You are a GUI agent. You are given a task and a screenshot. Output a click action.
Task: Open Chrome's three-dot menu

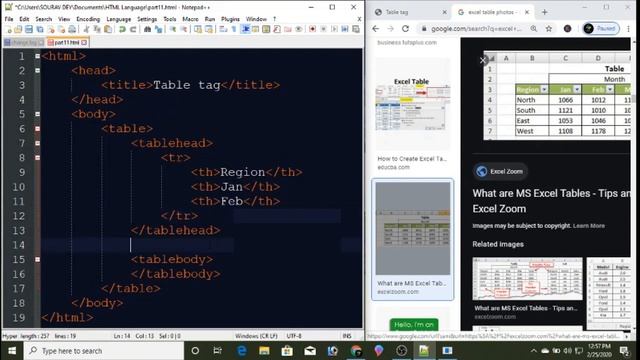(628, 29)
